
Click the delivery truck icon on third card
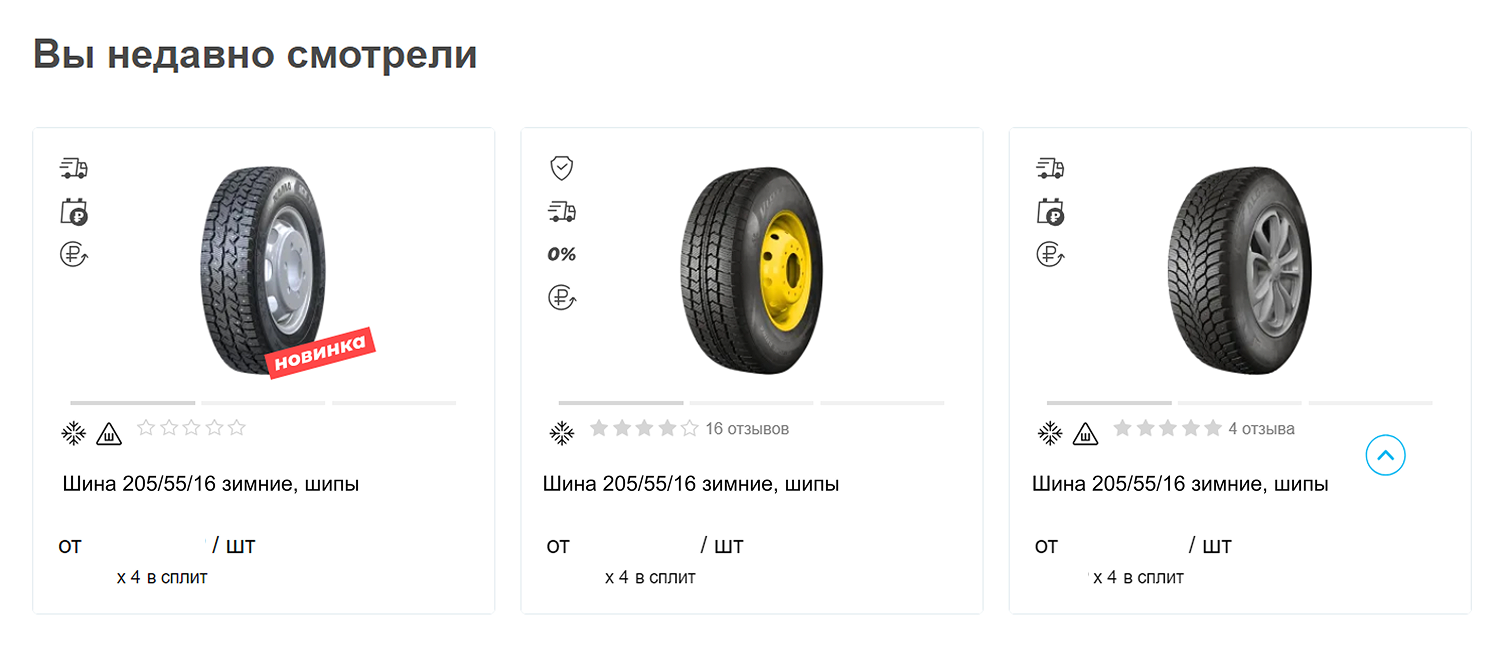coord(1050,168)
